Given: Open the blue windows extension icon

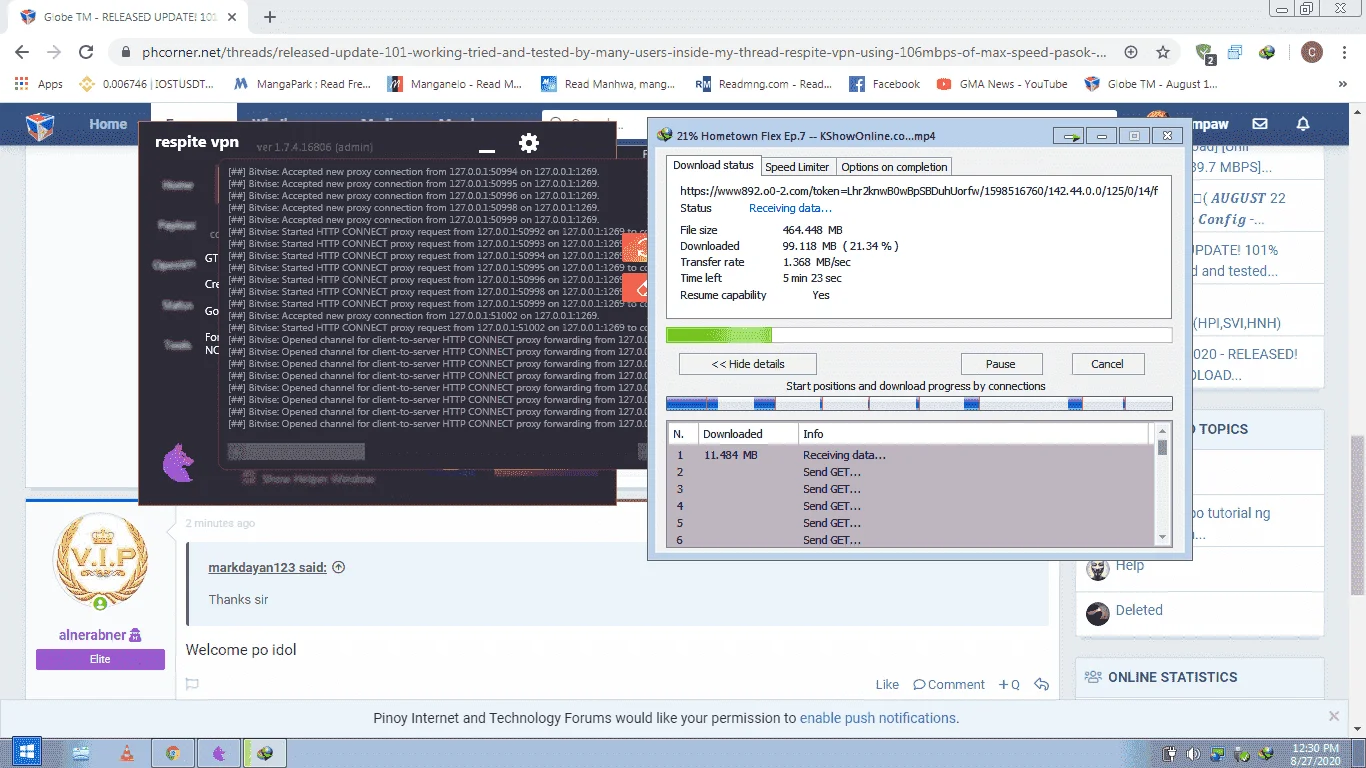Looking at the screenshot, I should pyautogui.click(x=1236, y=52).
